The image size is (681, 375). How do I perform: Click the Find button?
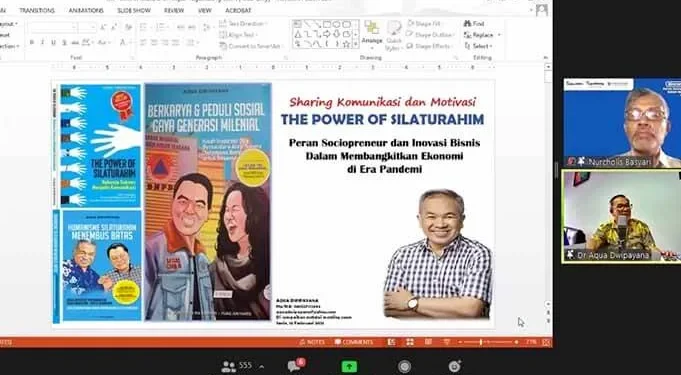pos(474,23)
